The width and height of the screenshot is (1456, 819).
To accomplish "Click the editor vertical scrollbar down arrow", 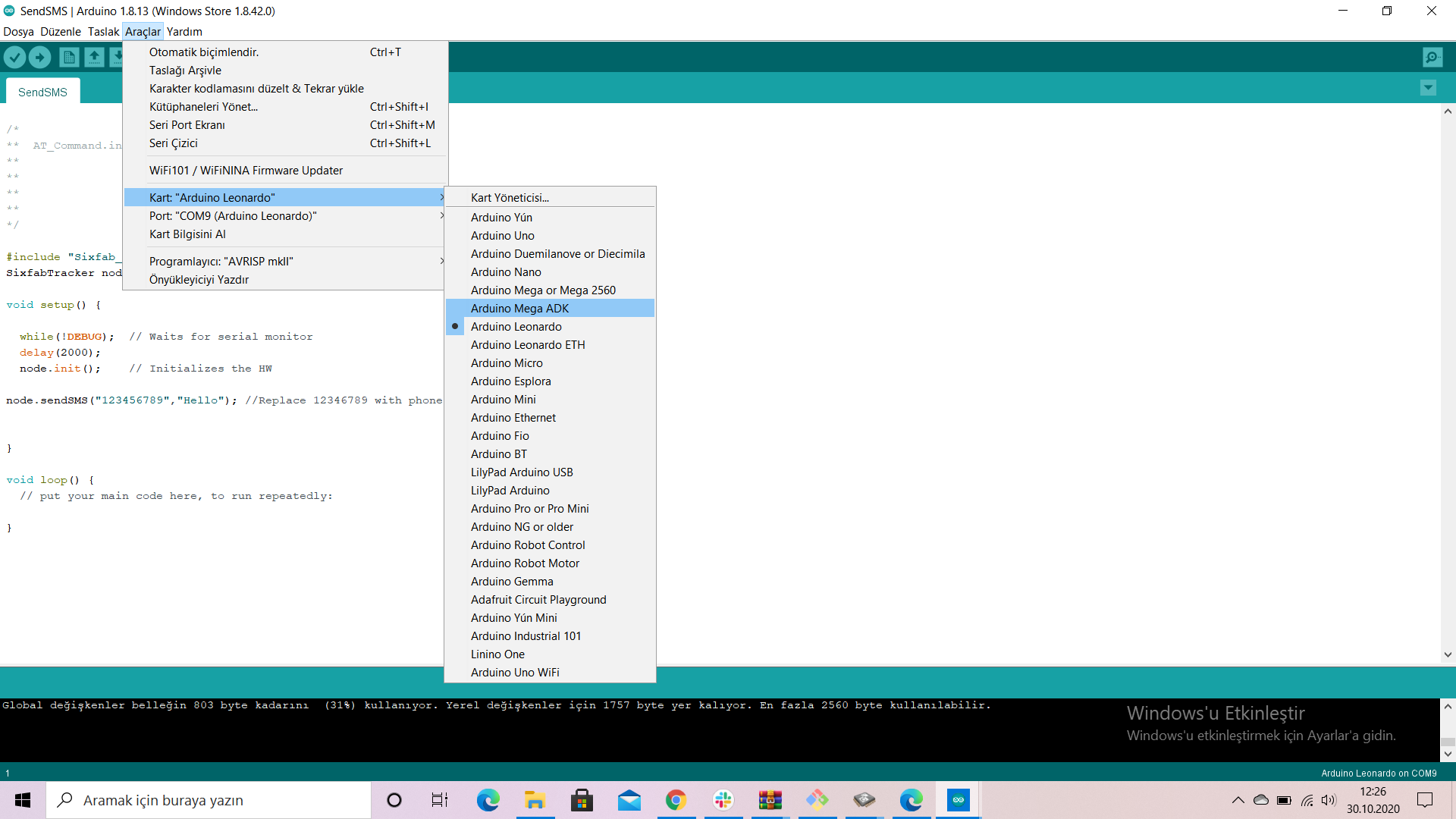I will point(1447,654).
